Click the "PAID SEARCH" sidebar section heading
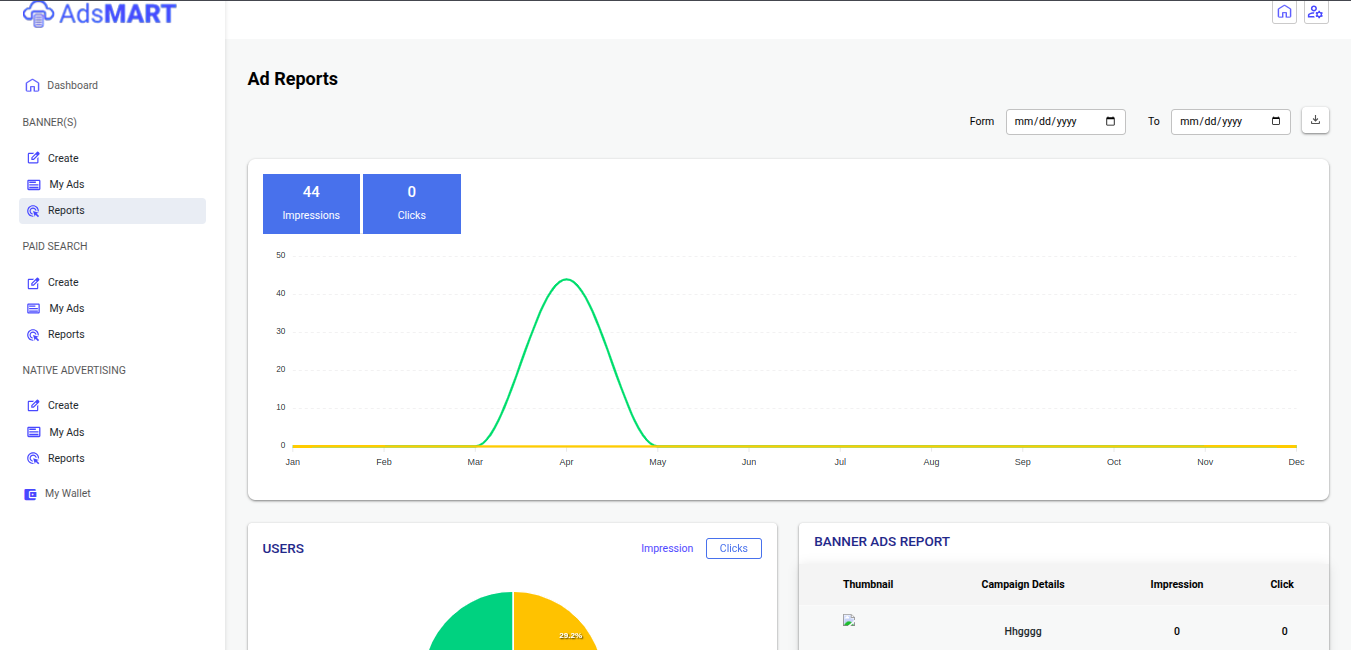This screenshot has height=650, width=1351. (x=55, y=247)
